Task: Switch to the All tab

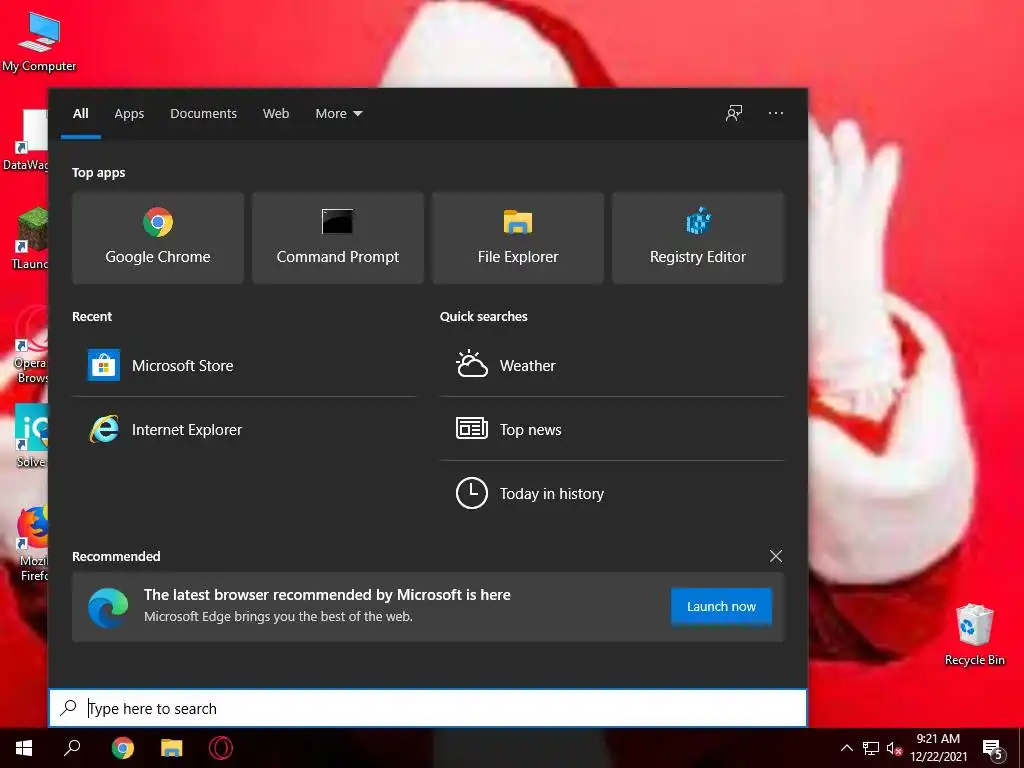Action: point(81,114)
